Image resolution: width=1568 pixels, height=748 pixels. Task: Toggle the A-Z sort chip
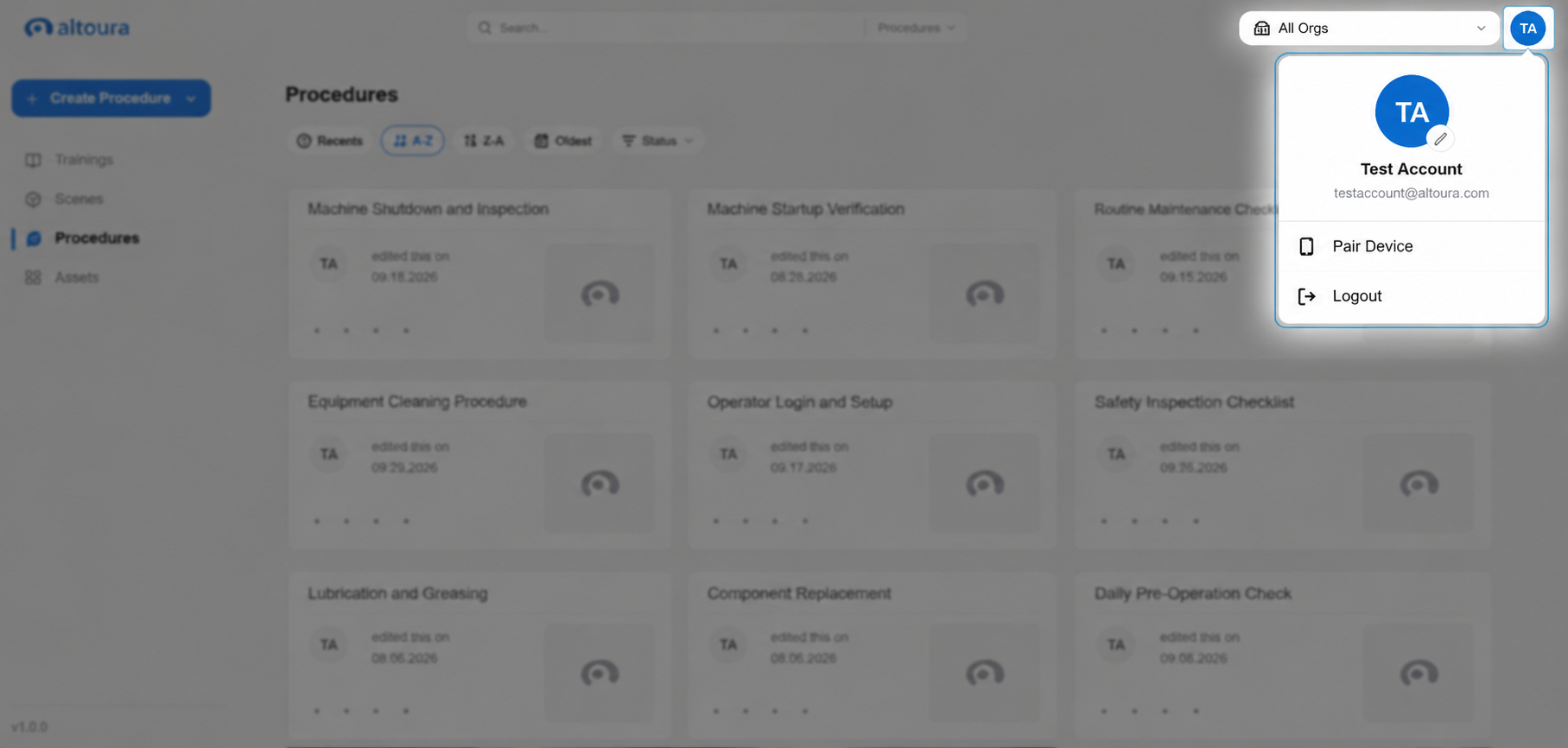413,141
